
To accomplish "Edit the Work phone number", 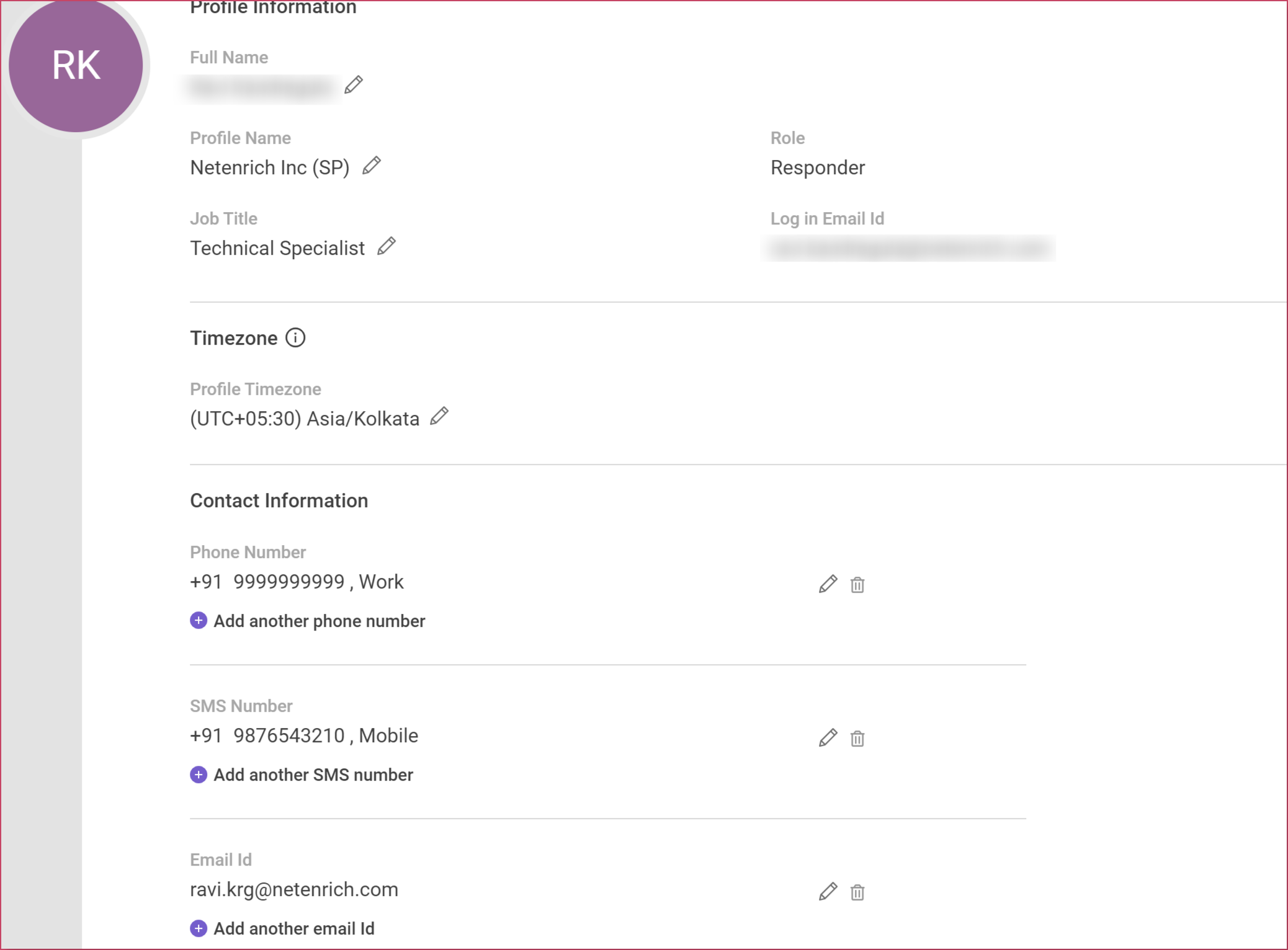I will coord(828,584).
